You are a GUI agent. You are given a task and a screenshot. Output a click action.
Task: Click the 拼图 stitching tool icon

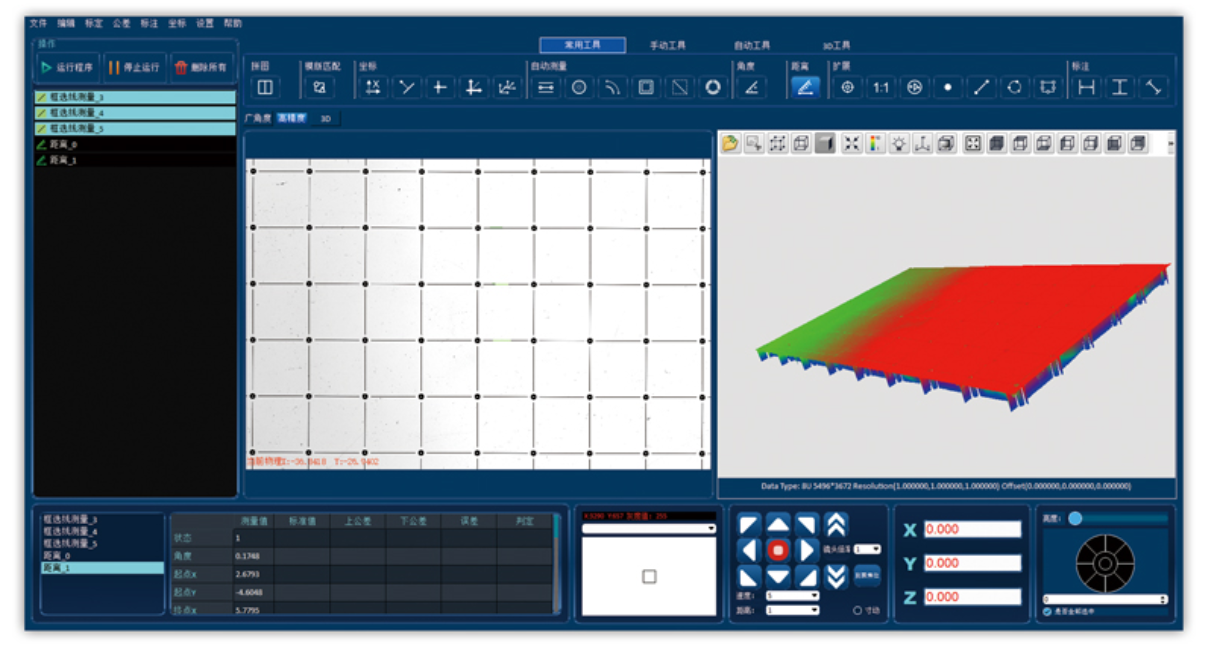(265, 88)
